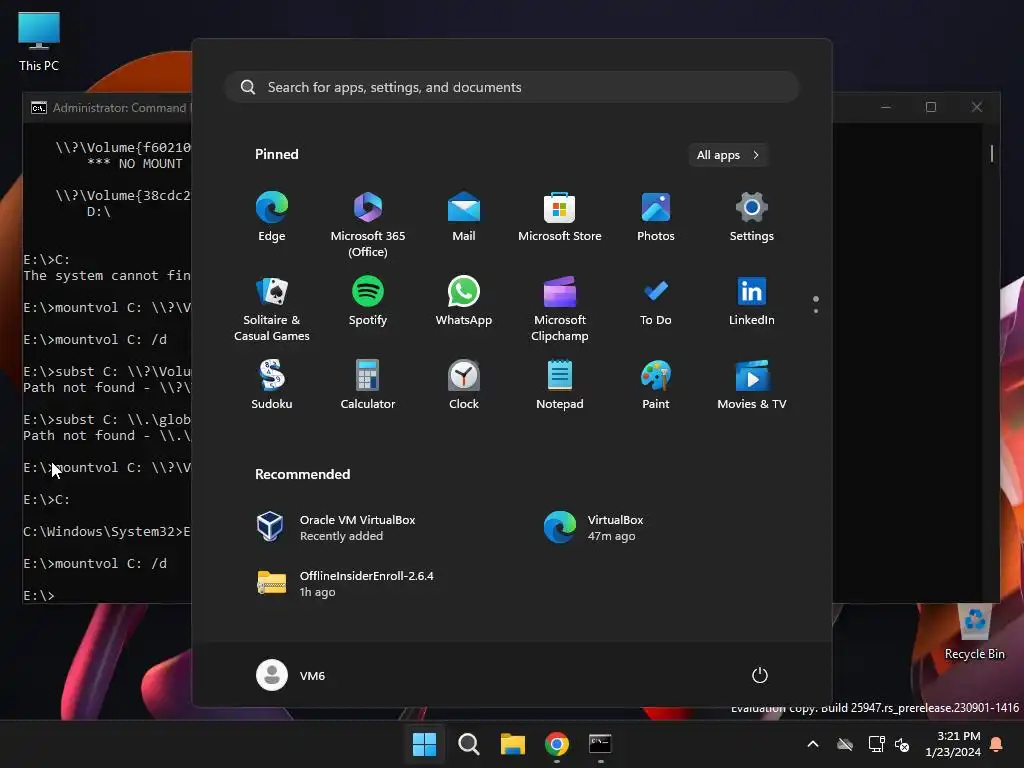Launch Spotify from pinned apps
The height and width of the screenshot is (768, 1024).
368,300
